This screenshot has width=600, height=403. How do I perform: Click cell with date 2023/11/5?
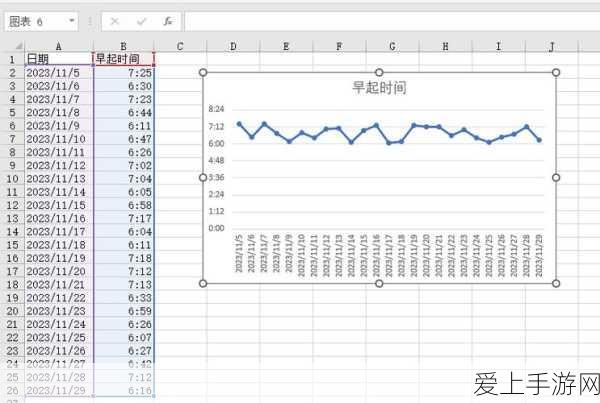pyautogui.click(x=59, y=73)
